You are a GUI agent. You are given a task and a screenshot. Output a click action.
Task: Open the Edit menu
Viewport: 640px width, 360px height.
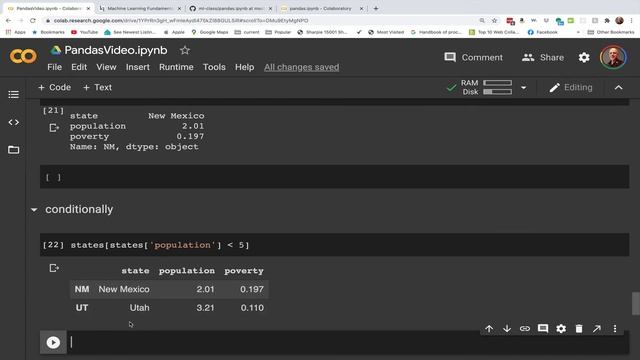click(x=79, y=67)
